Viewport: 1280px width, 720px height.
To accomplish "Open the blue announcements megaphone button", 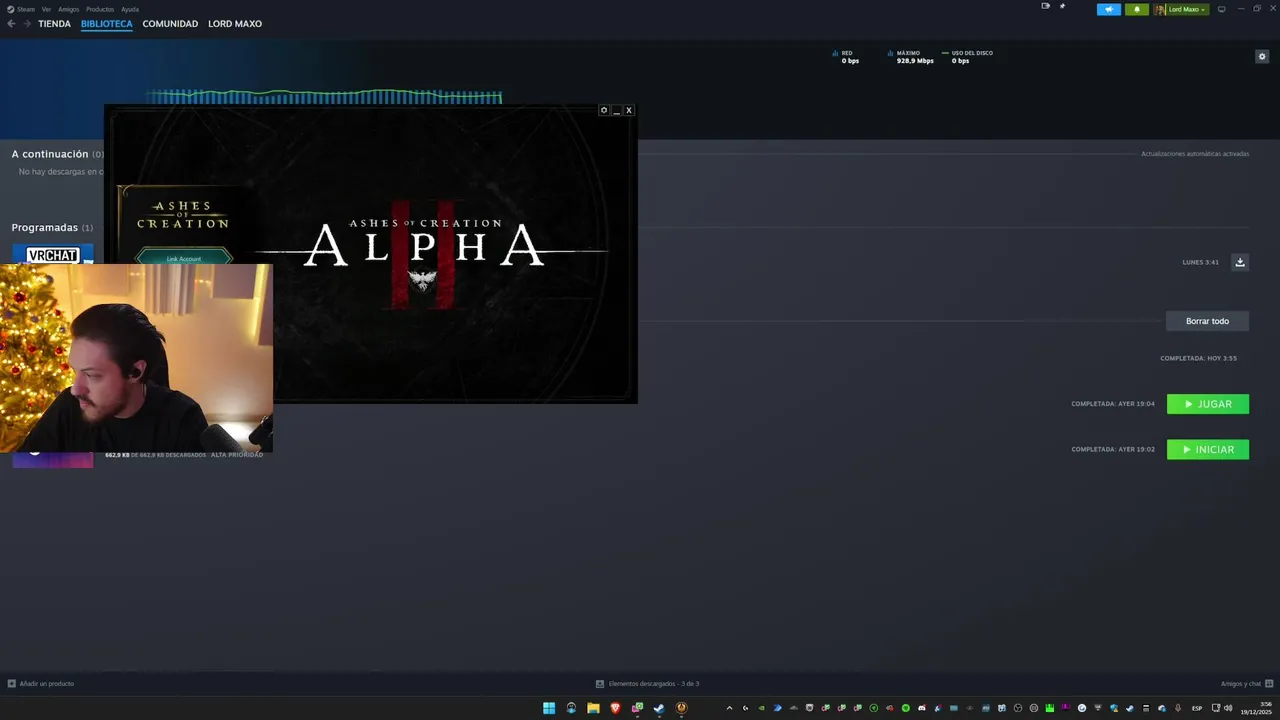I will (1109, 9).
